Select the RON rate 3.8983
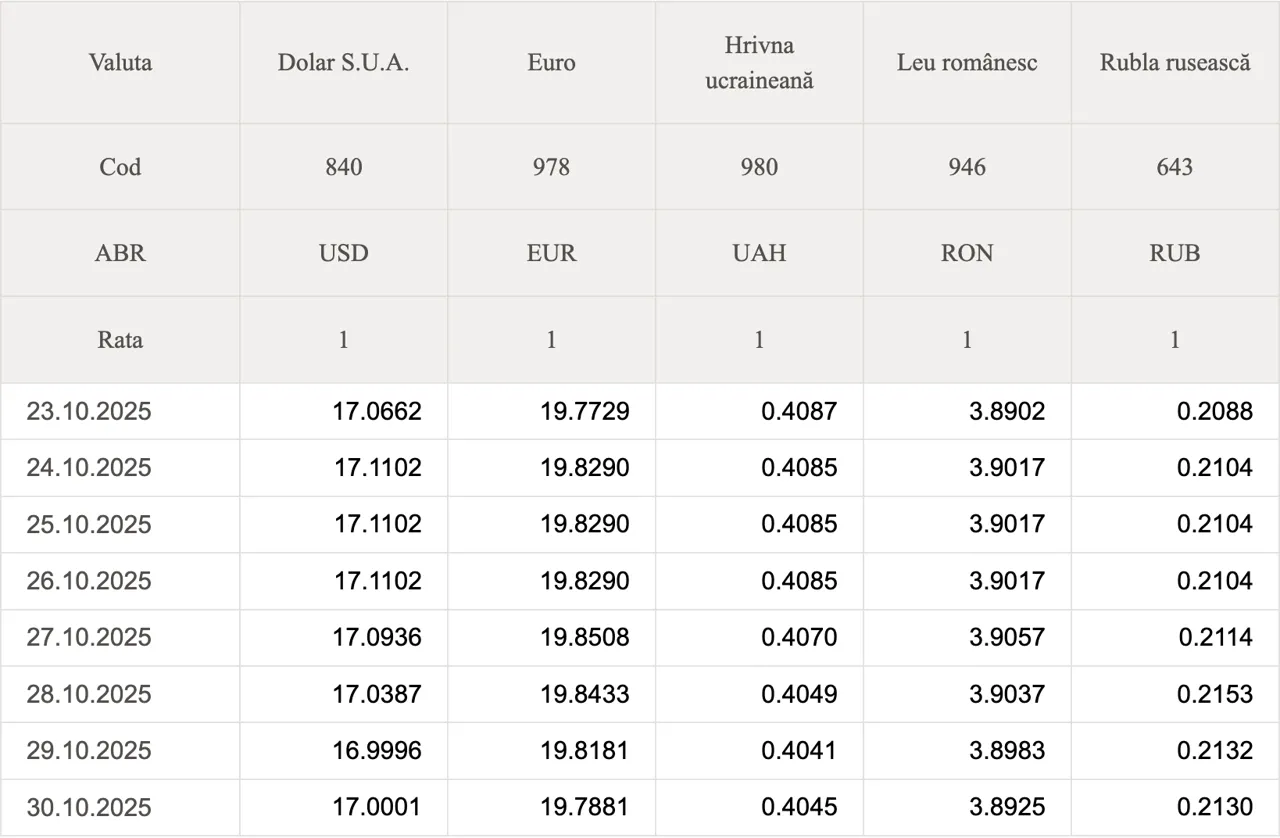This screenshot has width=1280, height=838. coord(1007,750)
